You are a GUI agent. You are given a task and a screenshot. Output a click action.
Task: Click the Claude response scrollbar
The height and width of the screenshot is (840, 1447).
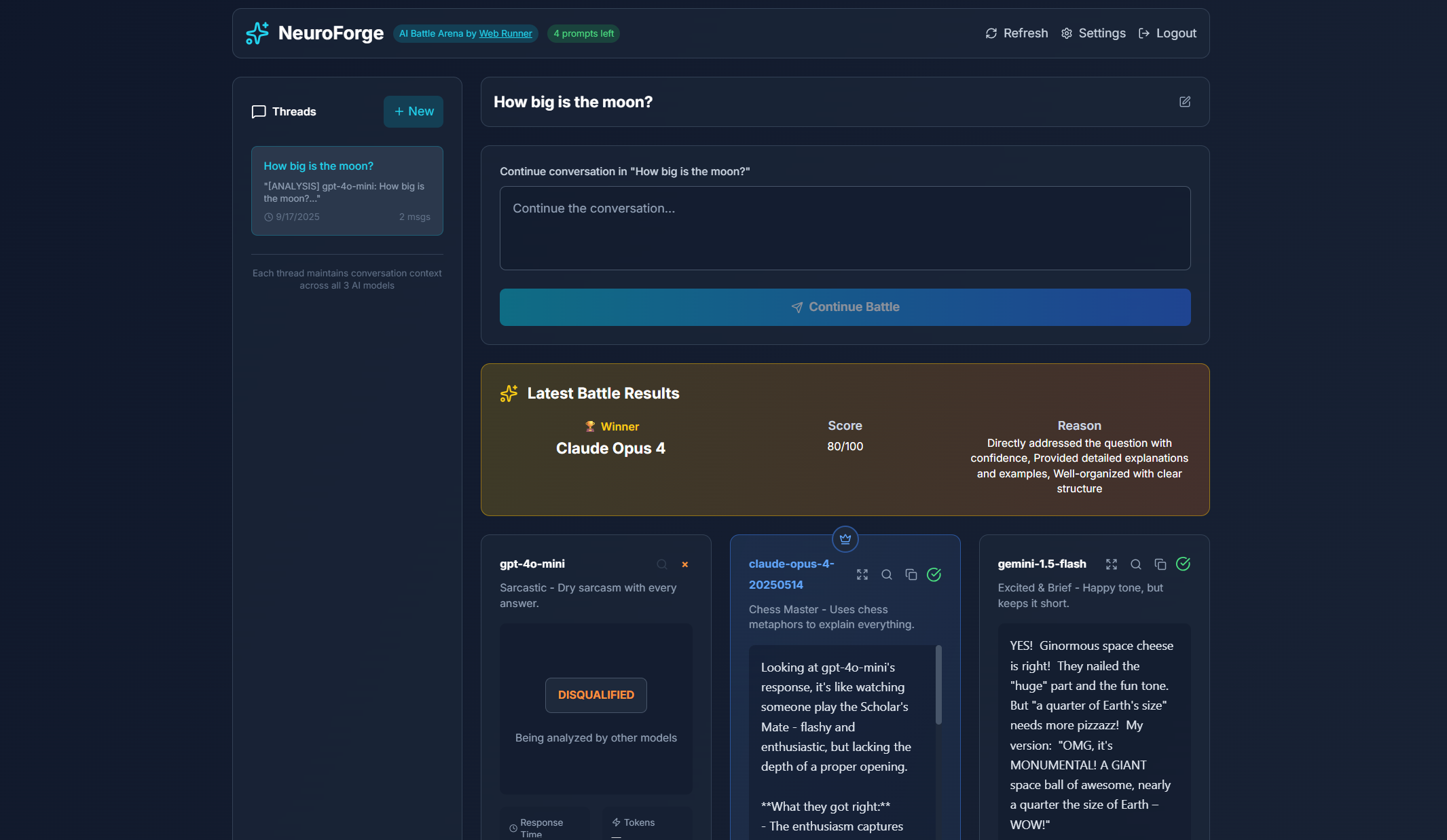point(939,686)
